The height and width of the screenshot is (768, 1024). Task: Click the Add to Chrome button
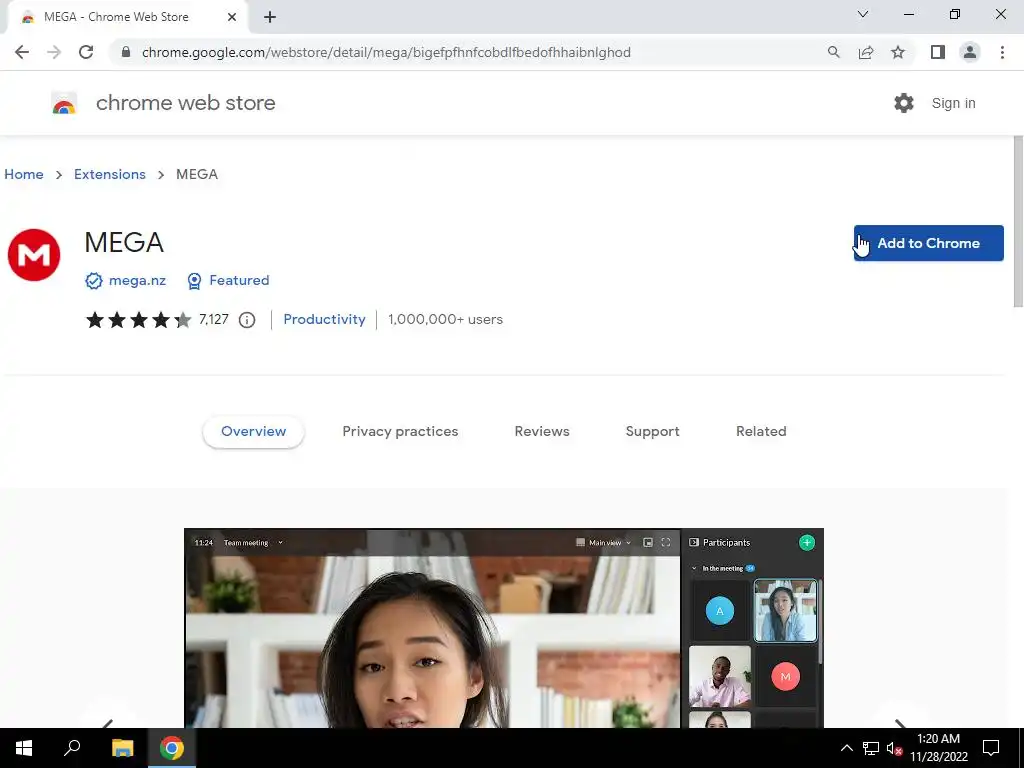pos(928,243)
